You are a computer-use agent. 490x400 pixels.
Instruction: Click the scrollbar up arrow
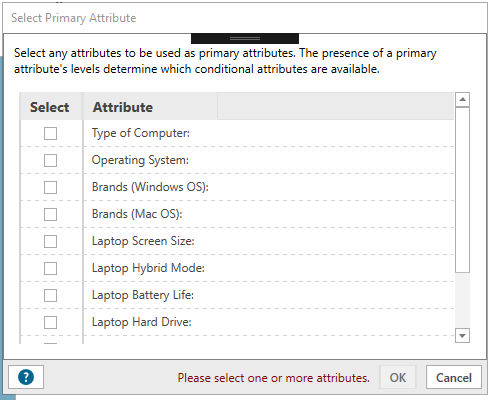click(x=462, y=99)
